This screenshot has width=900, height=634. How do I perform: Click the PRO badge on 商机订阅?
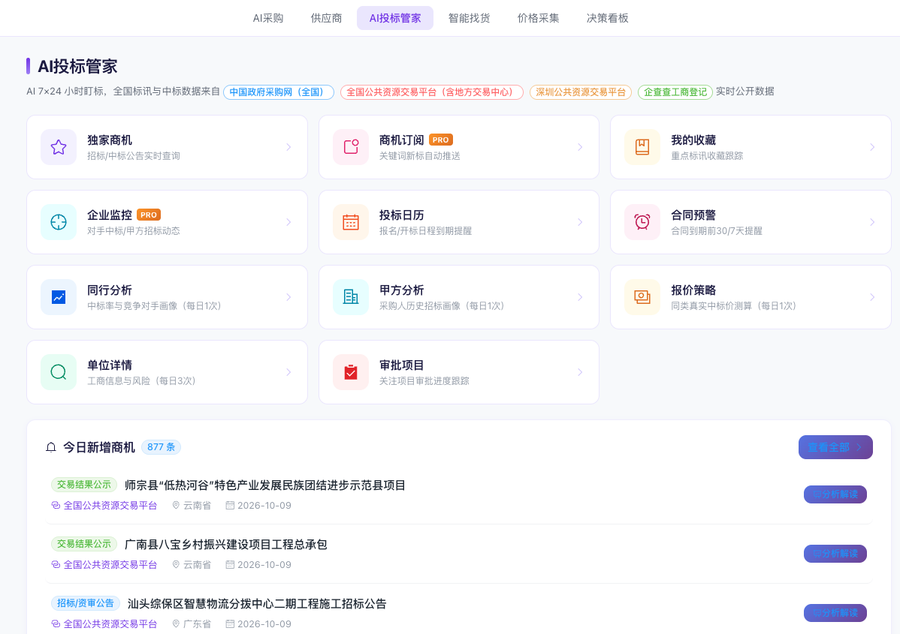coord(441,140)
